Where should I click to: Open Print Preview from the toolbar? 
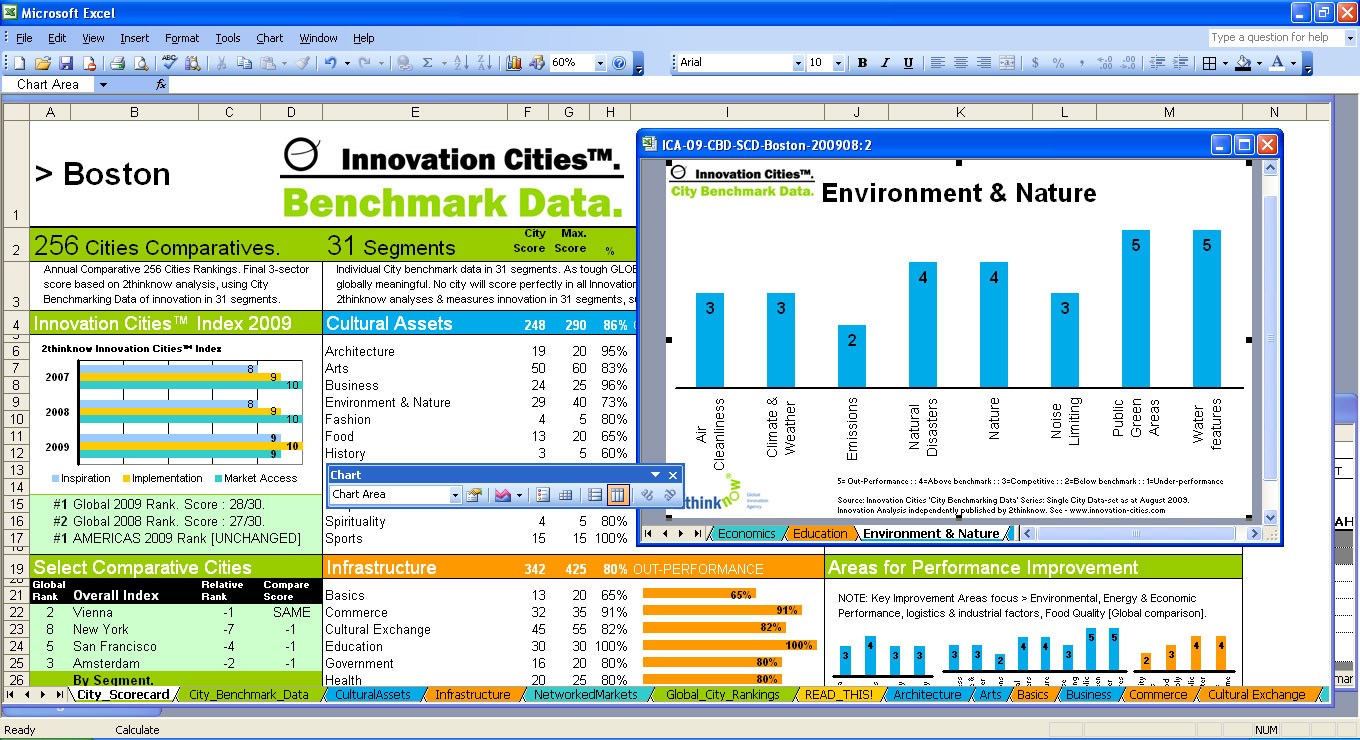[x=141, y=63]
